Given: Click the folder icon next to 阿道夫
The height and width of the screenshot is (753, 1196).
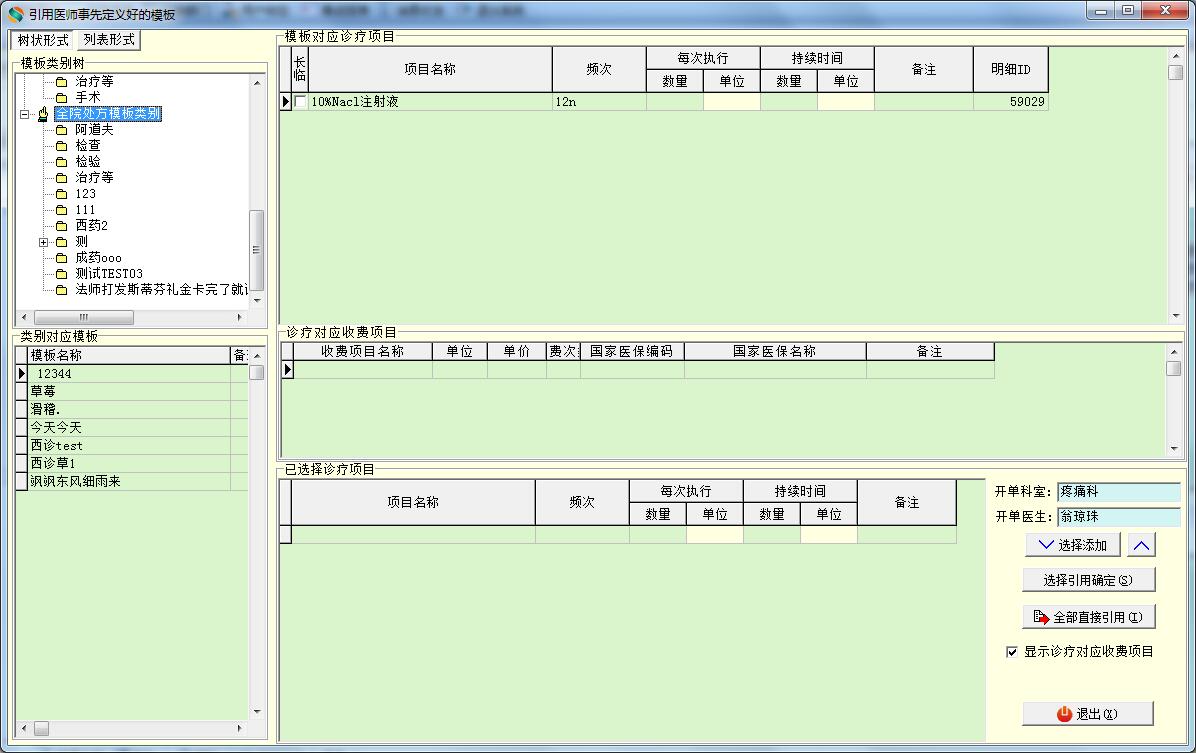Looking at the screenshot, I should click(x=62, y=130).
